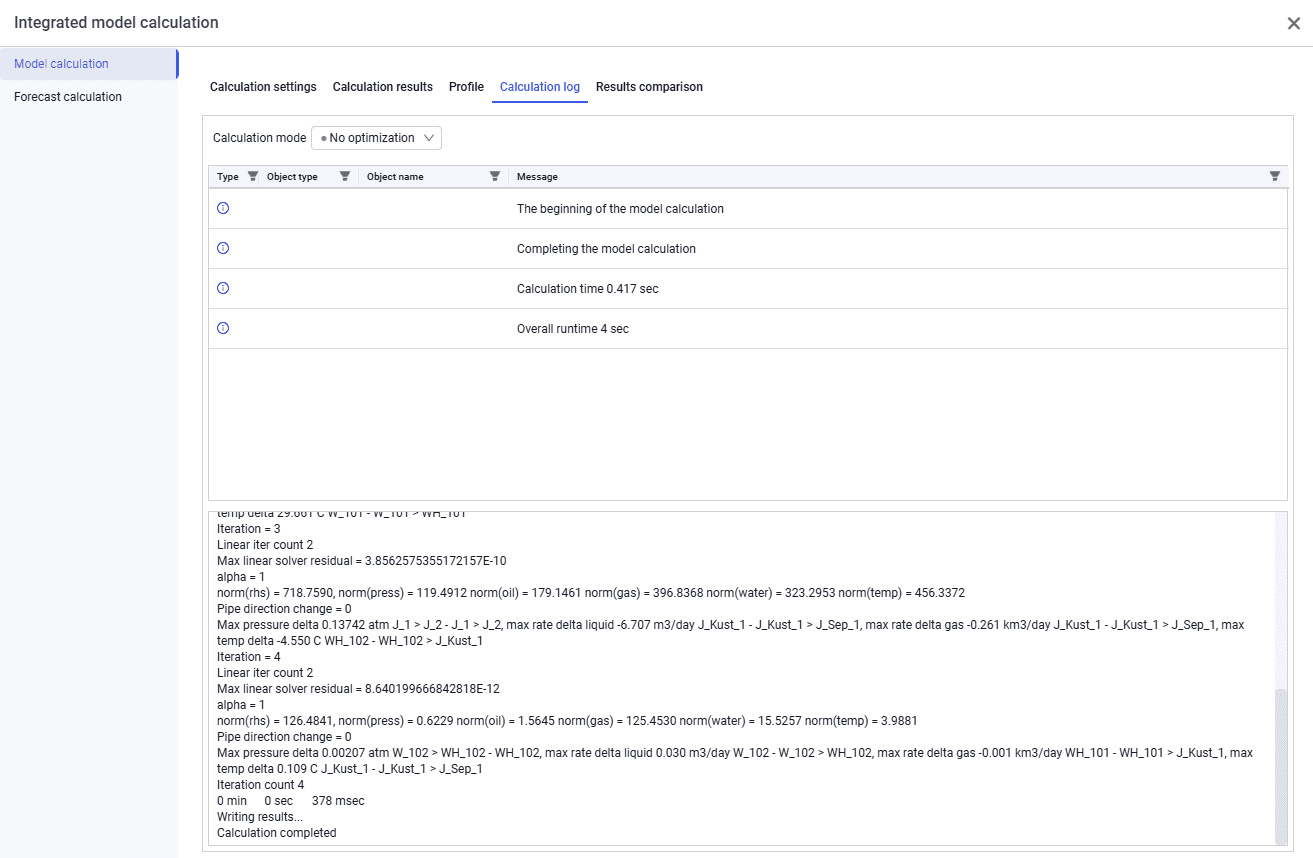Select the 'Calculation time 0.417 sec' message
Image resolution: width=1313 pixels, height=858 pixels.
click(x=587, y=289)
